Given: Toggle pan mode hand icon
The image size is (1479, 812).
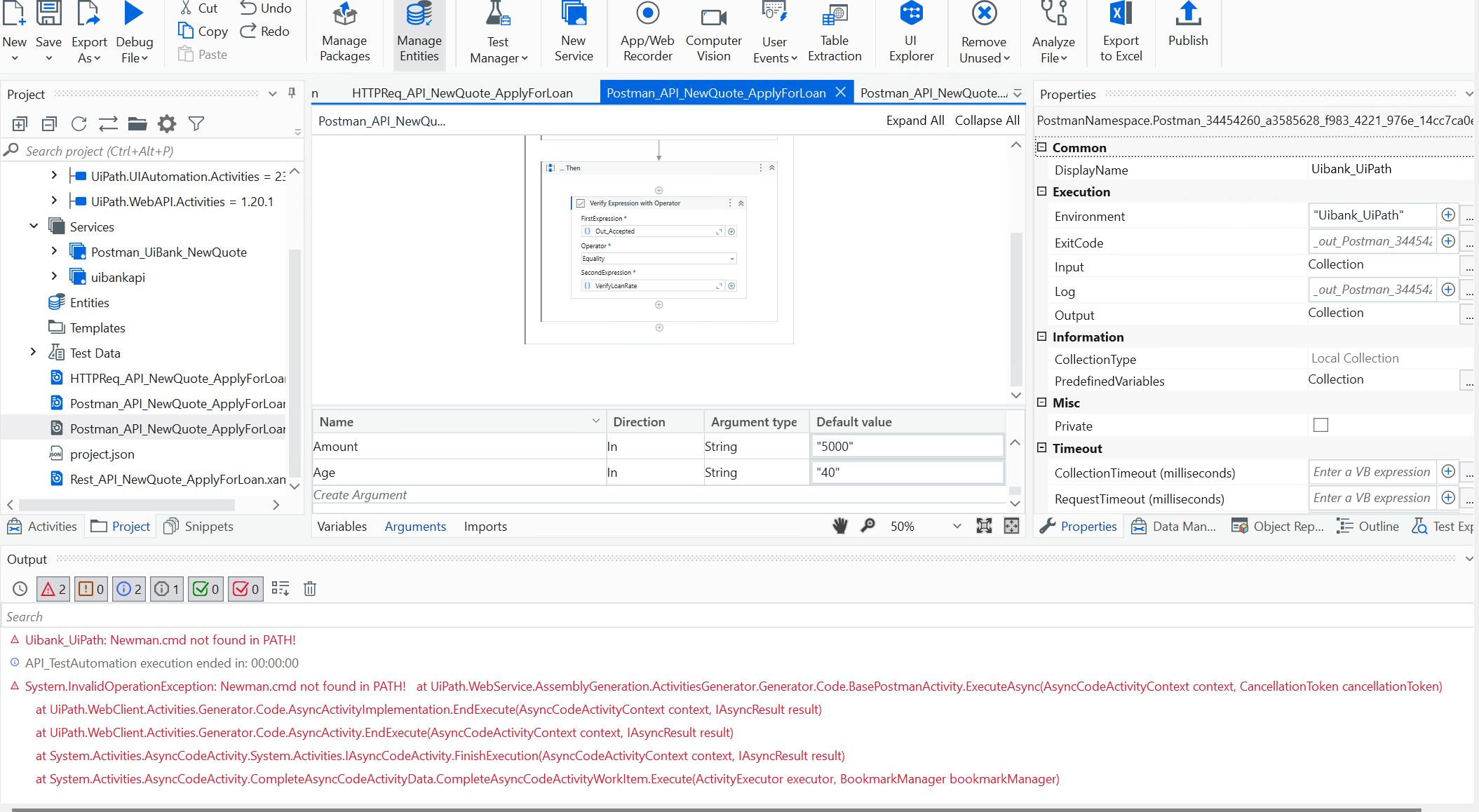Looking at the screenshot, I should (839, 526).
